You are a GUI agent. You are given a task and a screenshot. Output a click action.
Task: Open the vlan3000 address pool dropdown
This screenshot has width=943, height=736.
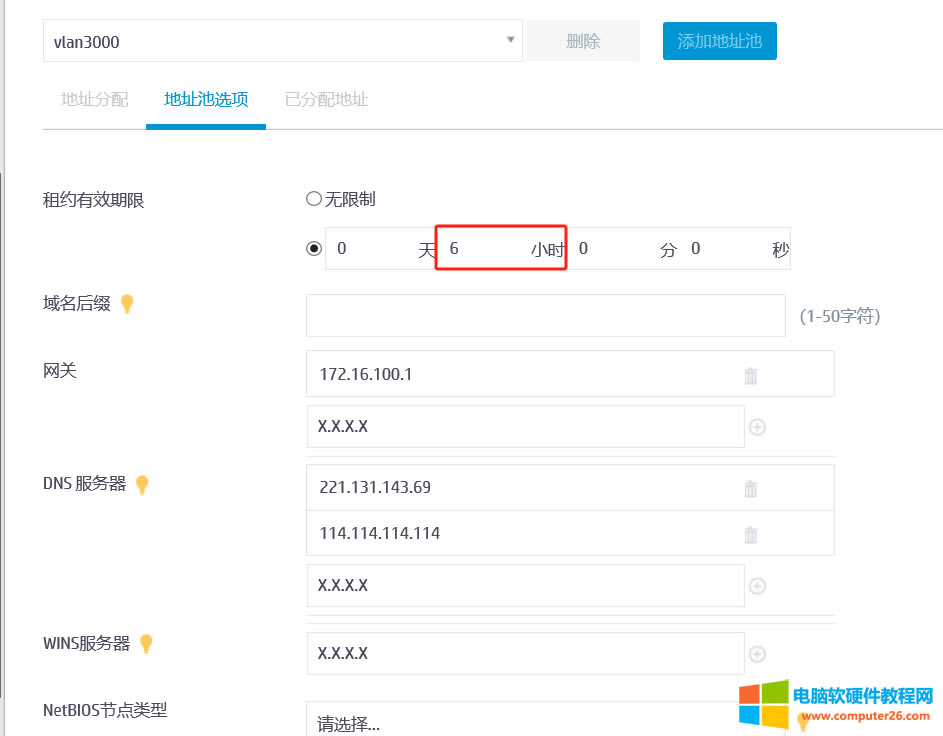coord(510,40)
